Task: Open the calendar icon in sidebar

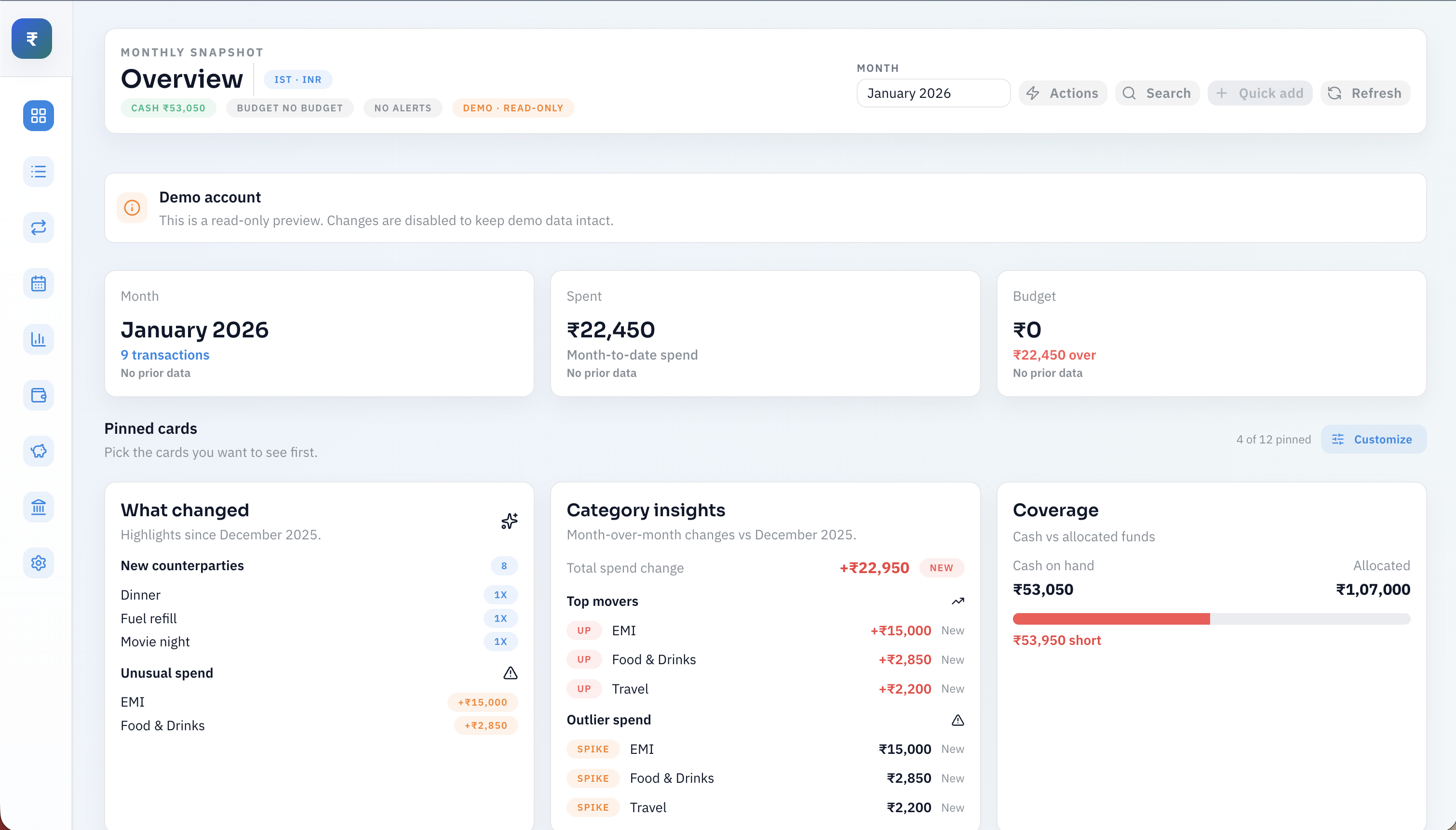Action: pyautogui.click(x=38, y=283)
